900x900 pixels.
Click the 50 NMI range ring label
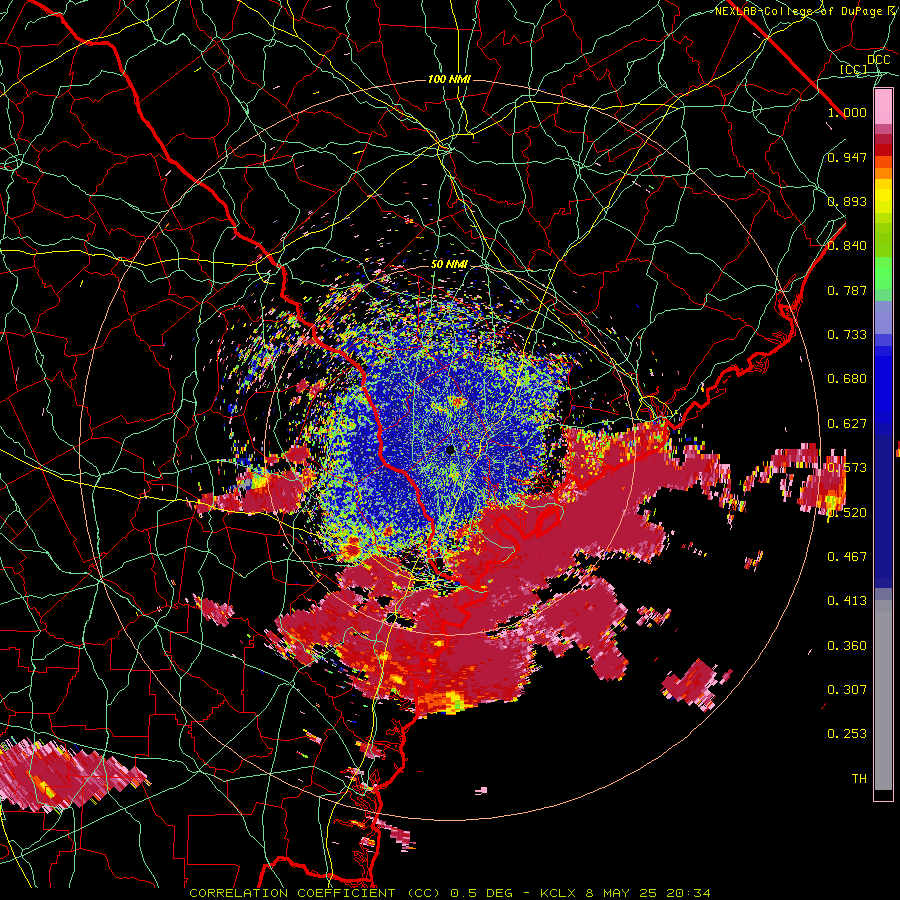coord(449,265)
